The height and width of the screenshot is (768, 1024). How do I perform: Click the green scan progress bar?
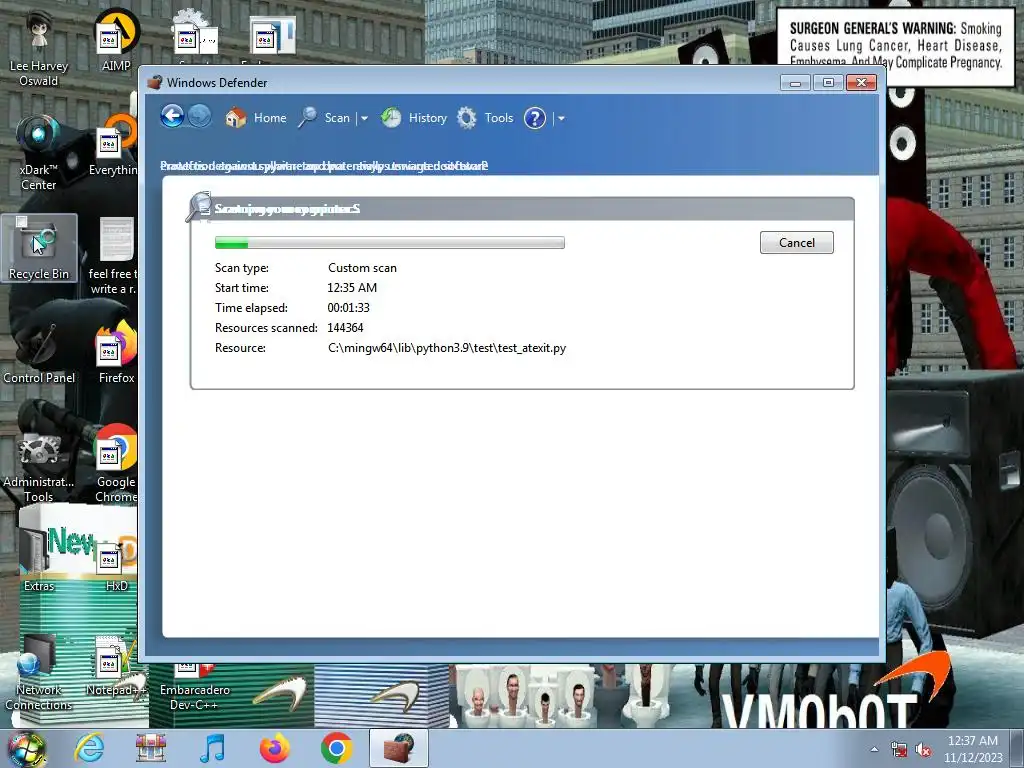(390, 243)
